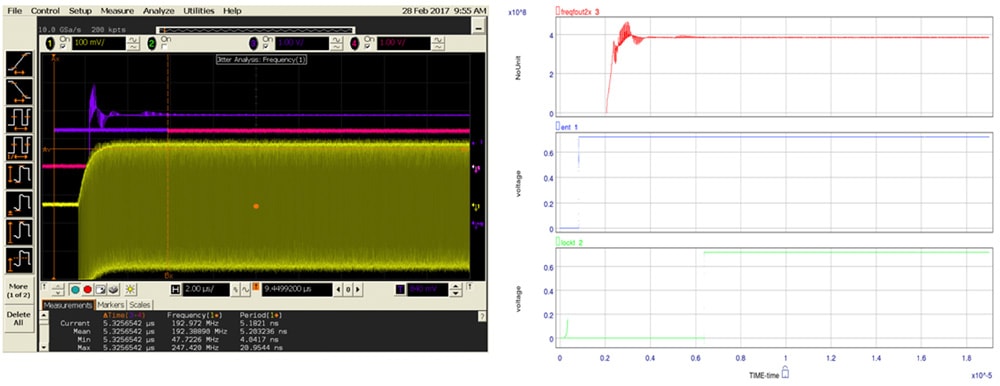Switch to the Scales tab

[x=140, y=305]
